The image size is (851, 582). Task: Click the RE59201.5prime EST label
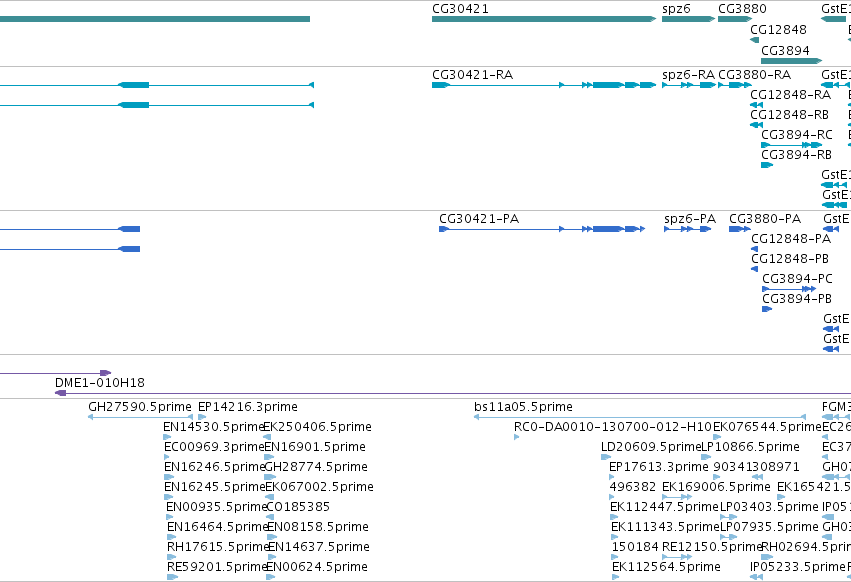coord(215,567)
